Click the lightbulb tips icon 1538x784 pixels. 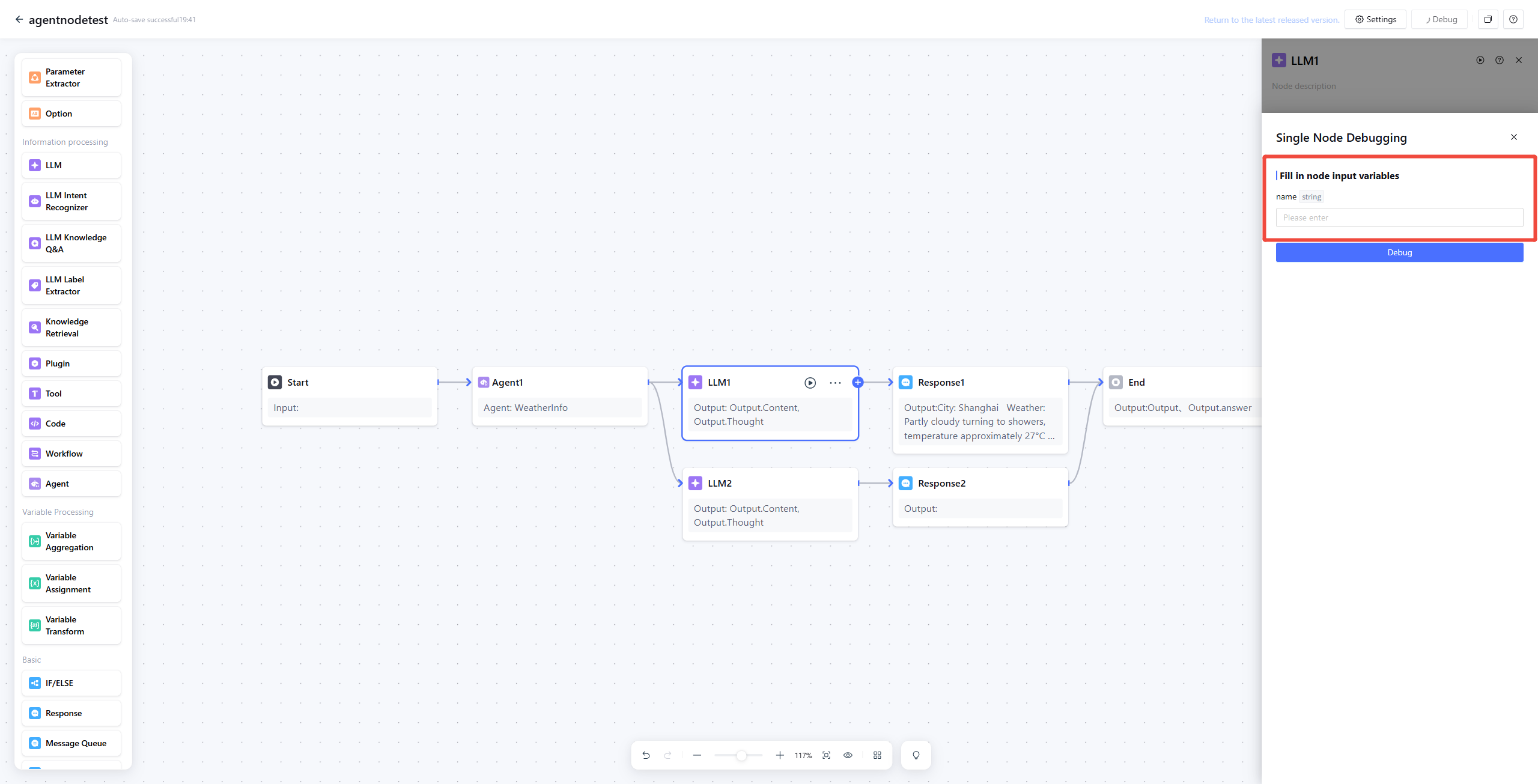tap(916, 755)
